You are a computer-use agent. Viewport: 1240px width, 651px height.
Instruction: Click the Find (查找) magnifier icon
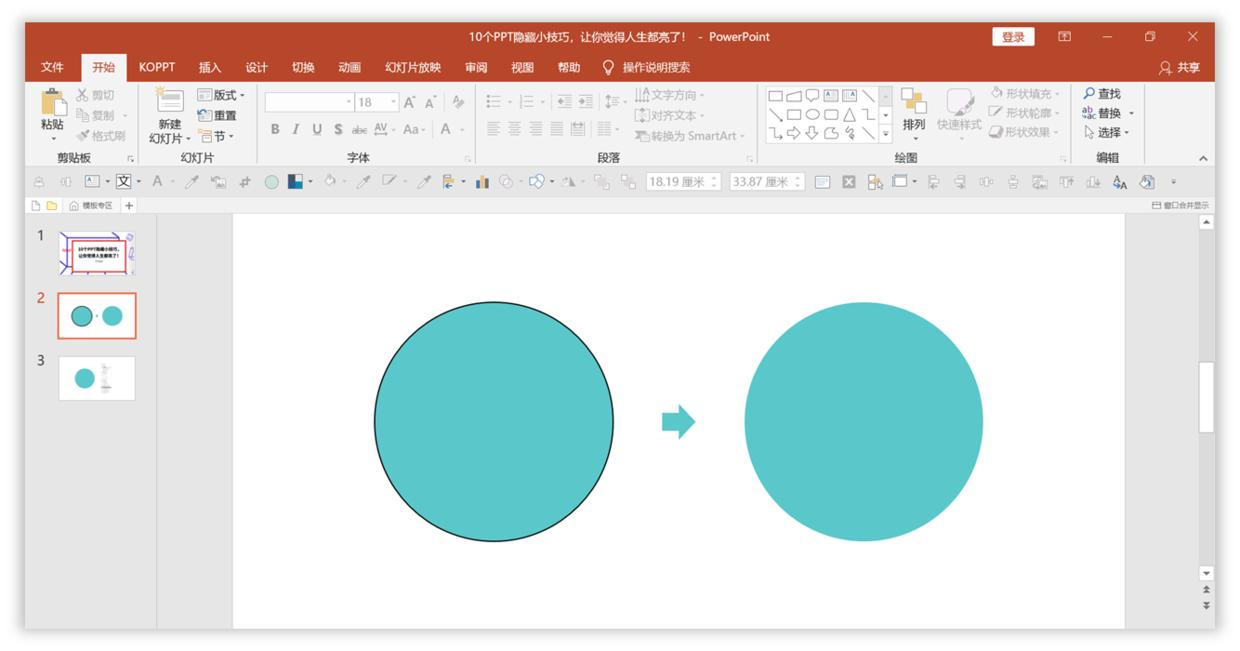pyautogui.click(x=1089, y=94)
